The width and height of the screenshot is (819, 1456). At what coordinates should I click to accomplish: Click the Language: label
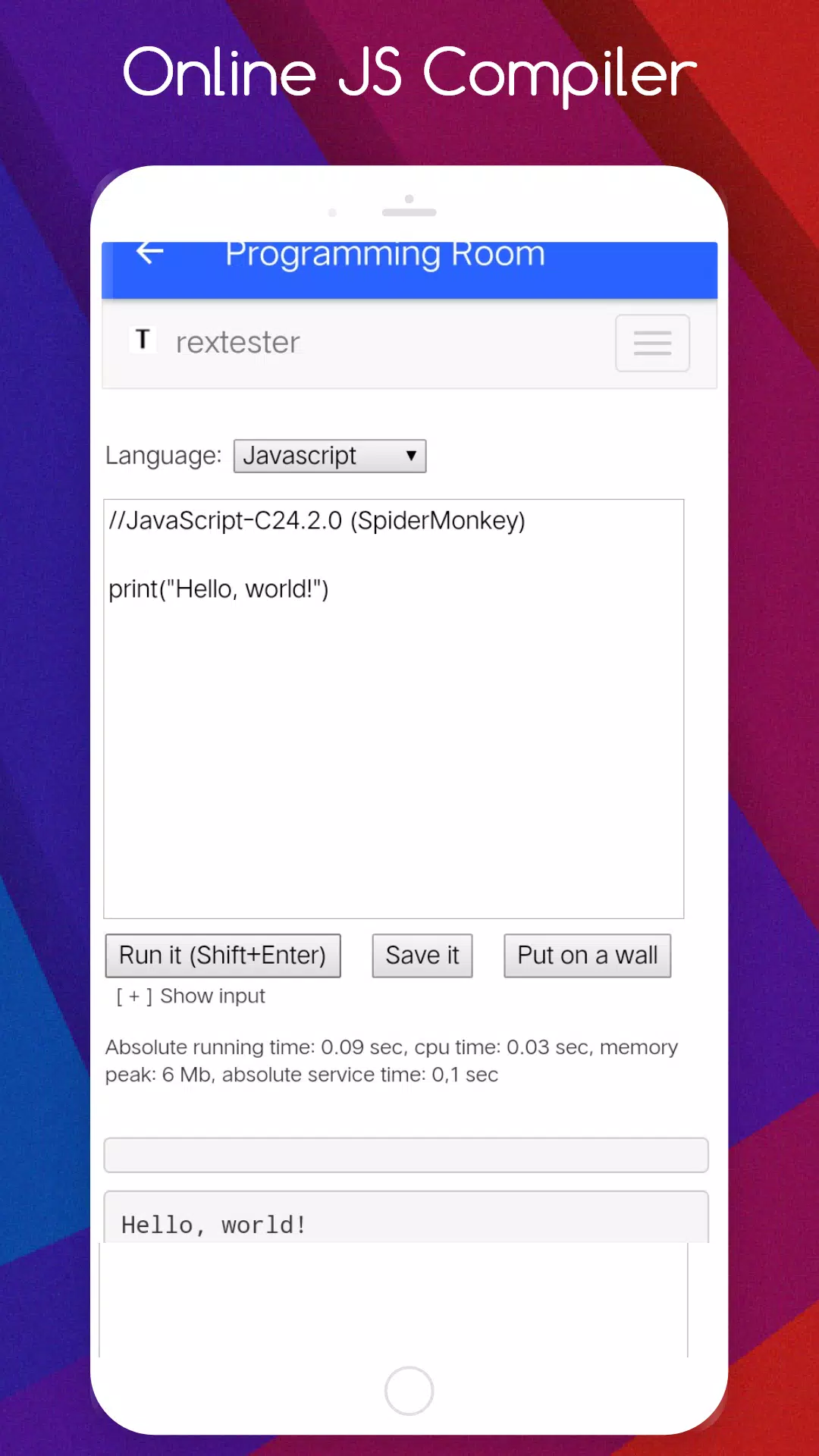[x=163, y=456]
